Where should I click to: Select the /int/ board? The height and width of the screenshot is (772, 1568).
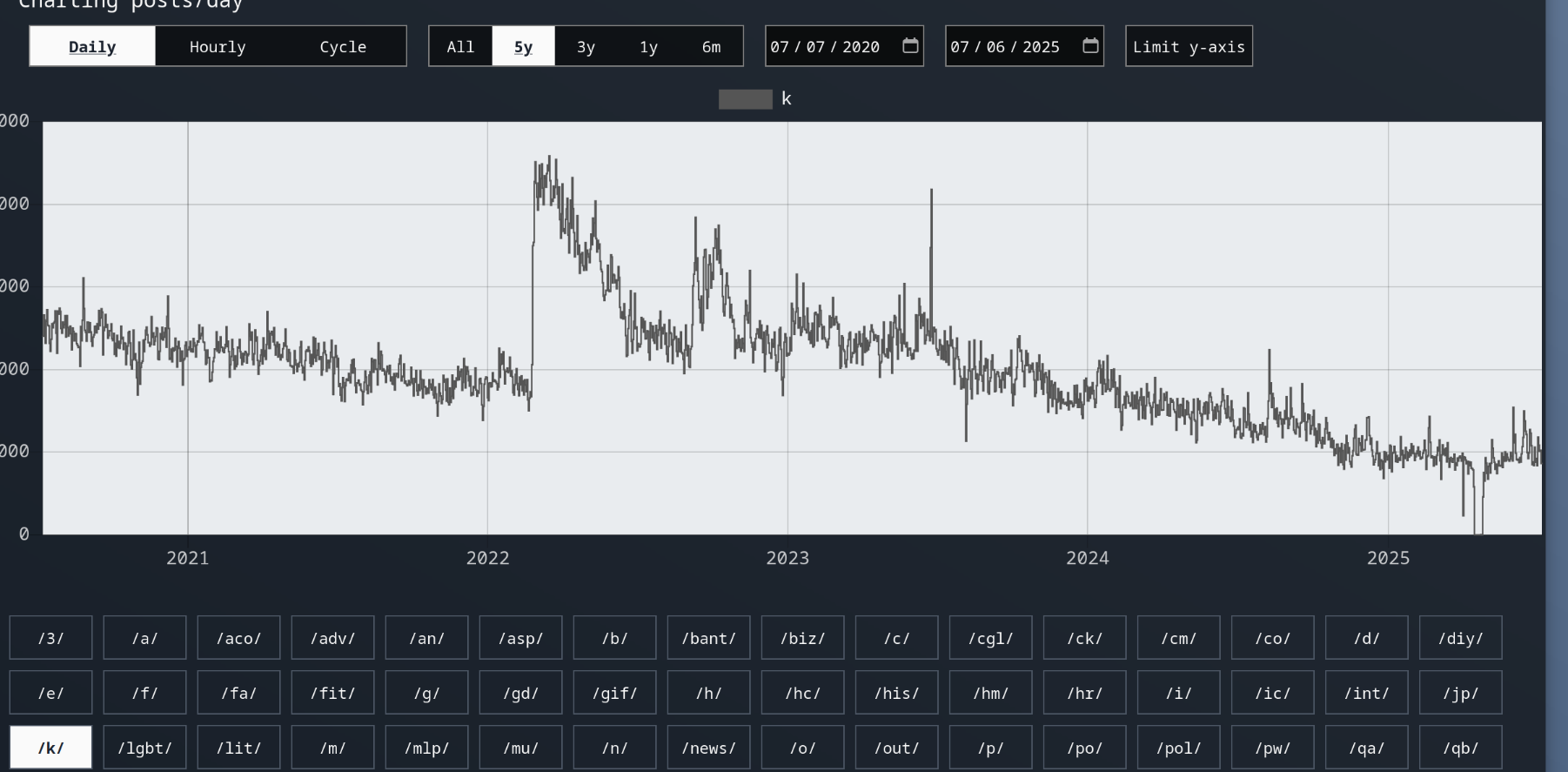click(x=1366, y=693)
